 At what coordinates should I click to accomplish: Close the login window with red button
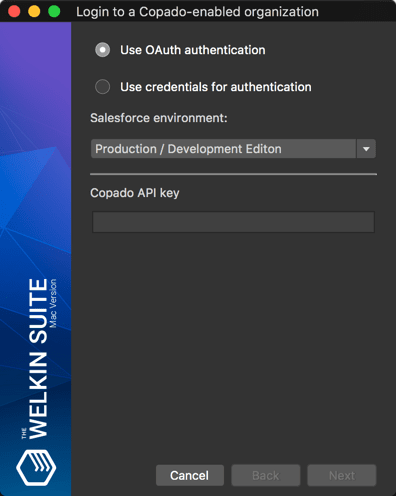click(14, 11)
